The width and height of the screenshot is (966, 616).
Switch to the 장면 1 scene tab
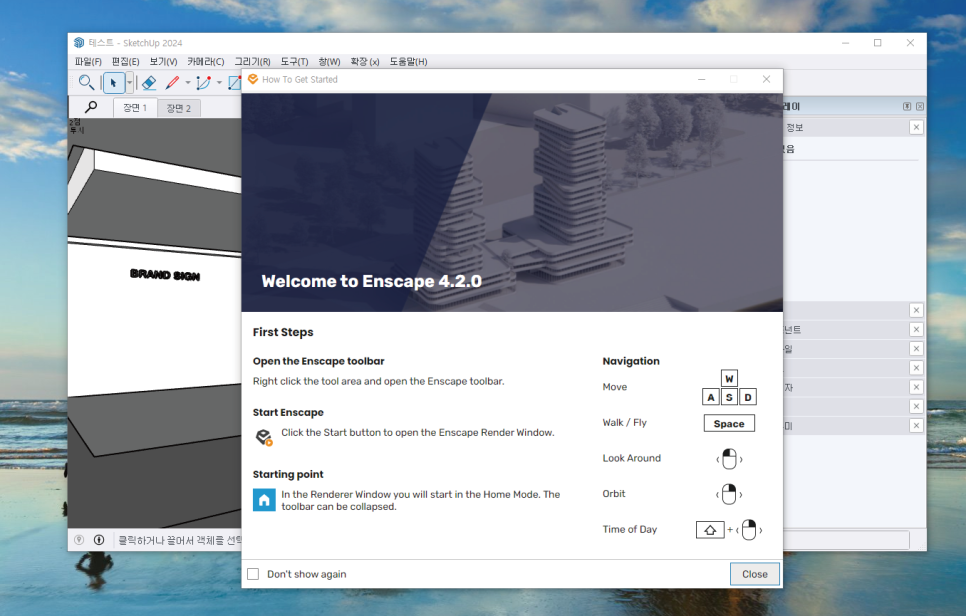point(135,108)
